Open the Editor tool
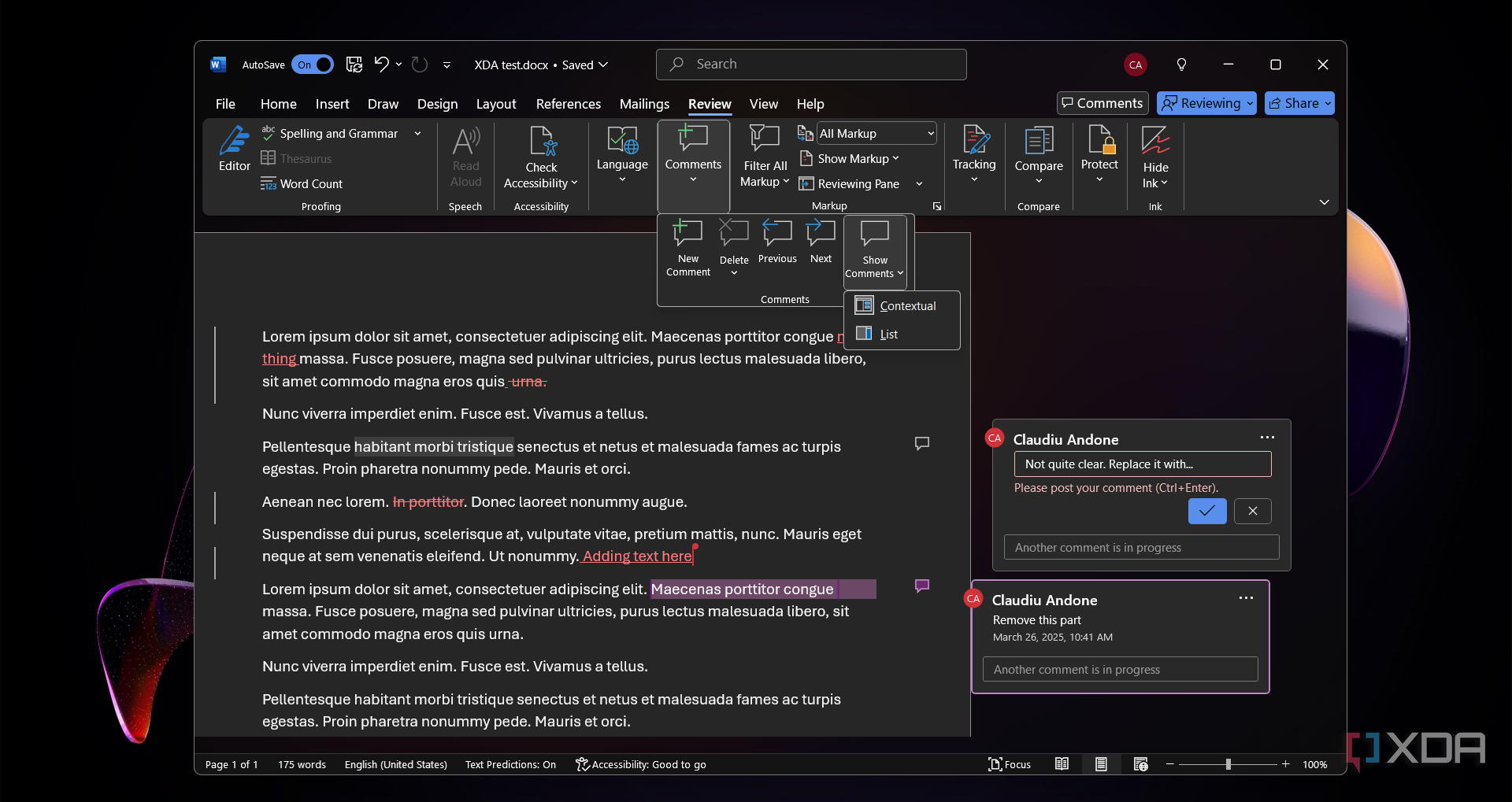1512x802 pixels. [234, 150]
